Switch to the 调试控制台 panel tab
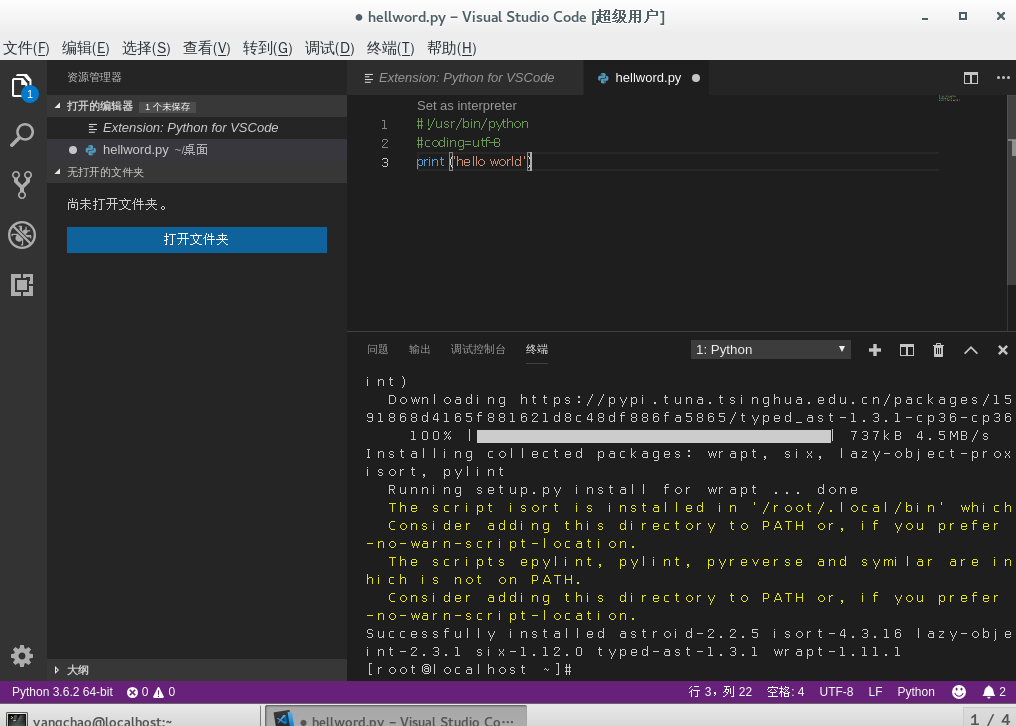This screenshot has width=1016, height=726. tap(478, 349)
